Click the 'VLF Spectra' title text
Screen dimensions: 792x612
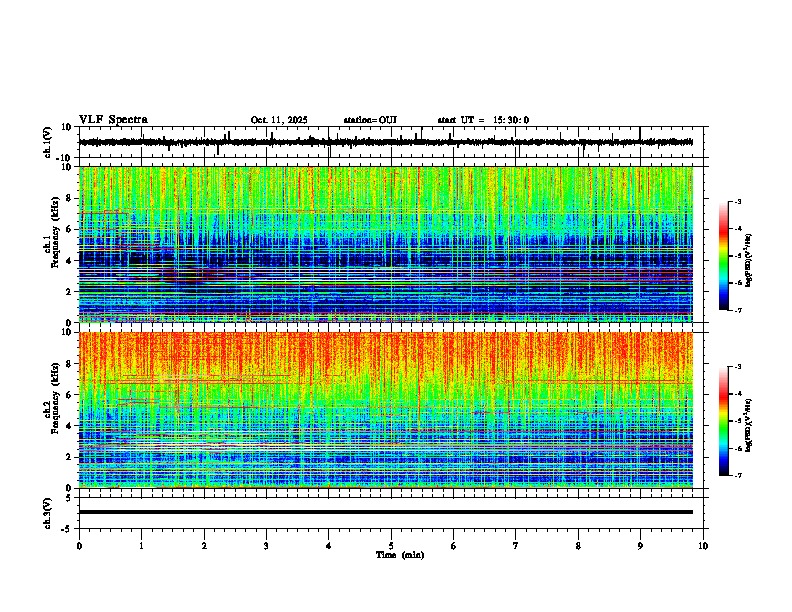click(113, 120)
